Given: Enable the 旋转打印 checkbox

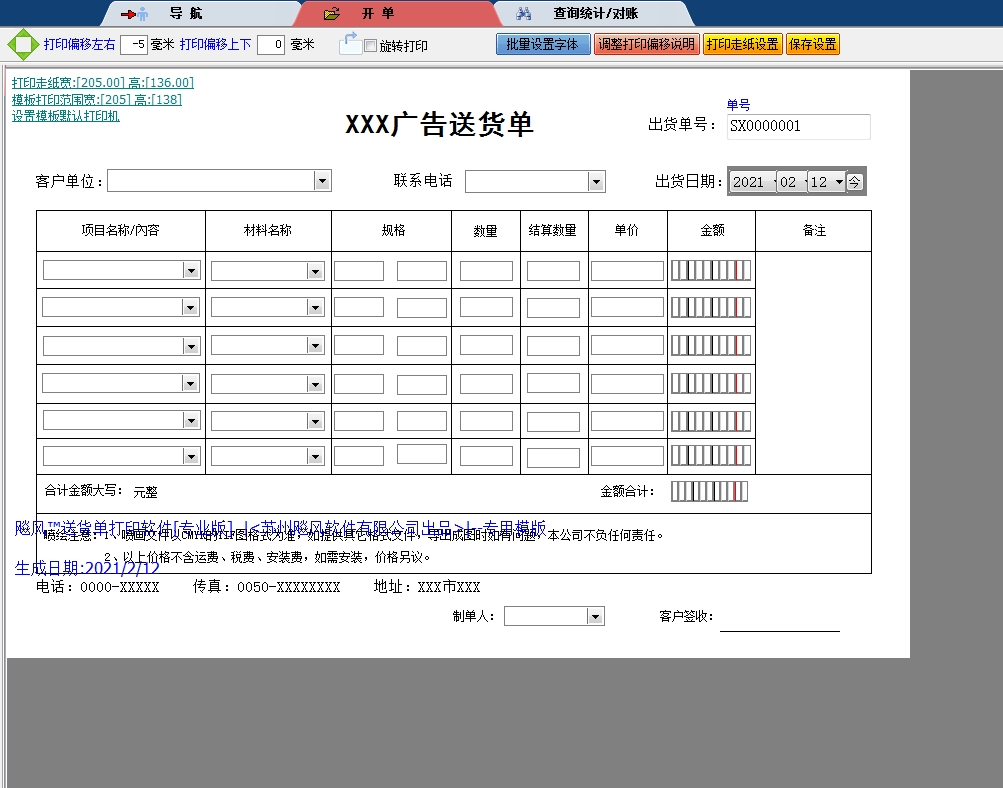Looking at the screenshot, I should (369, 44).
